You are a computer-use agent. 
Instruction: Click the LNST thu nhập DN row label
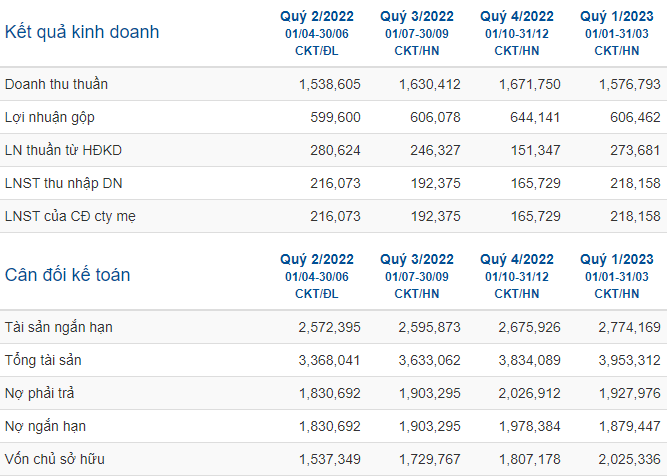point(64,183)
